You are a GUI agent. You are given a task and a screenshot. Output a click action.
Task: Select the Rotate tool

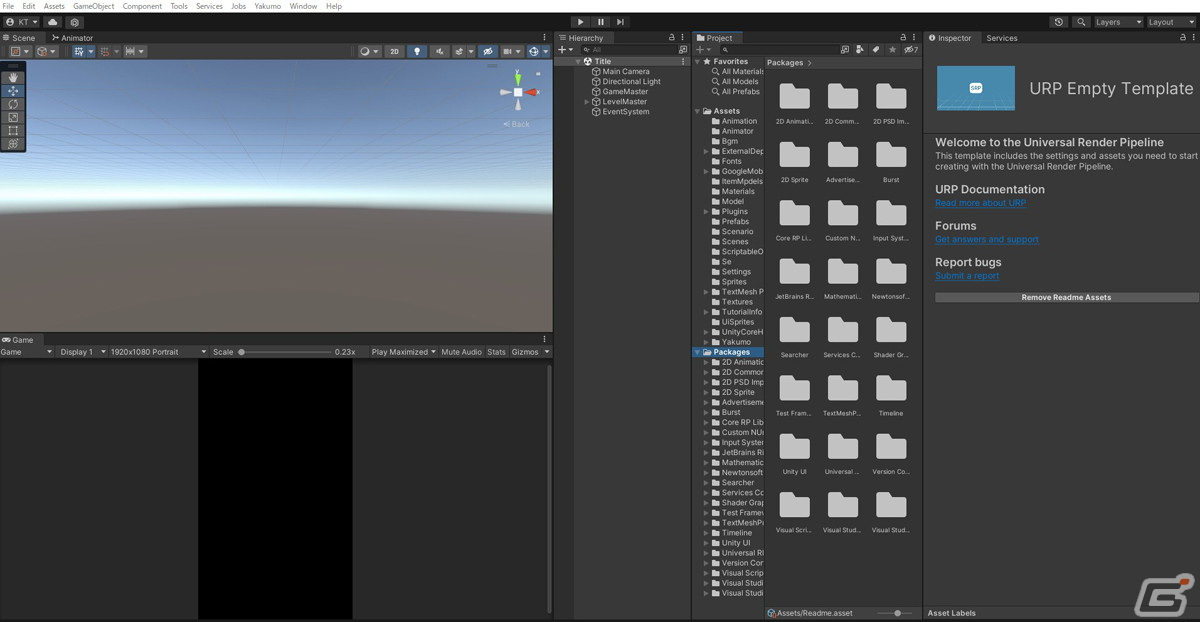click(13, 104)
